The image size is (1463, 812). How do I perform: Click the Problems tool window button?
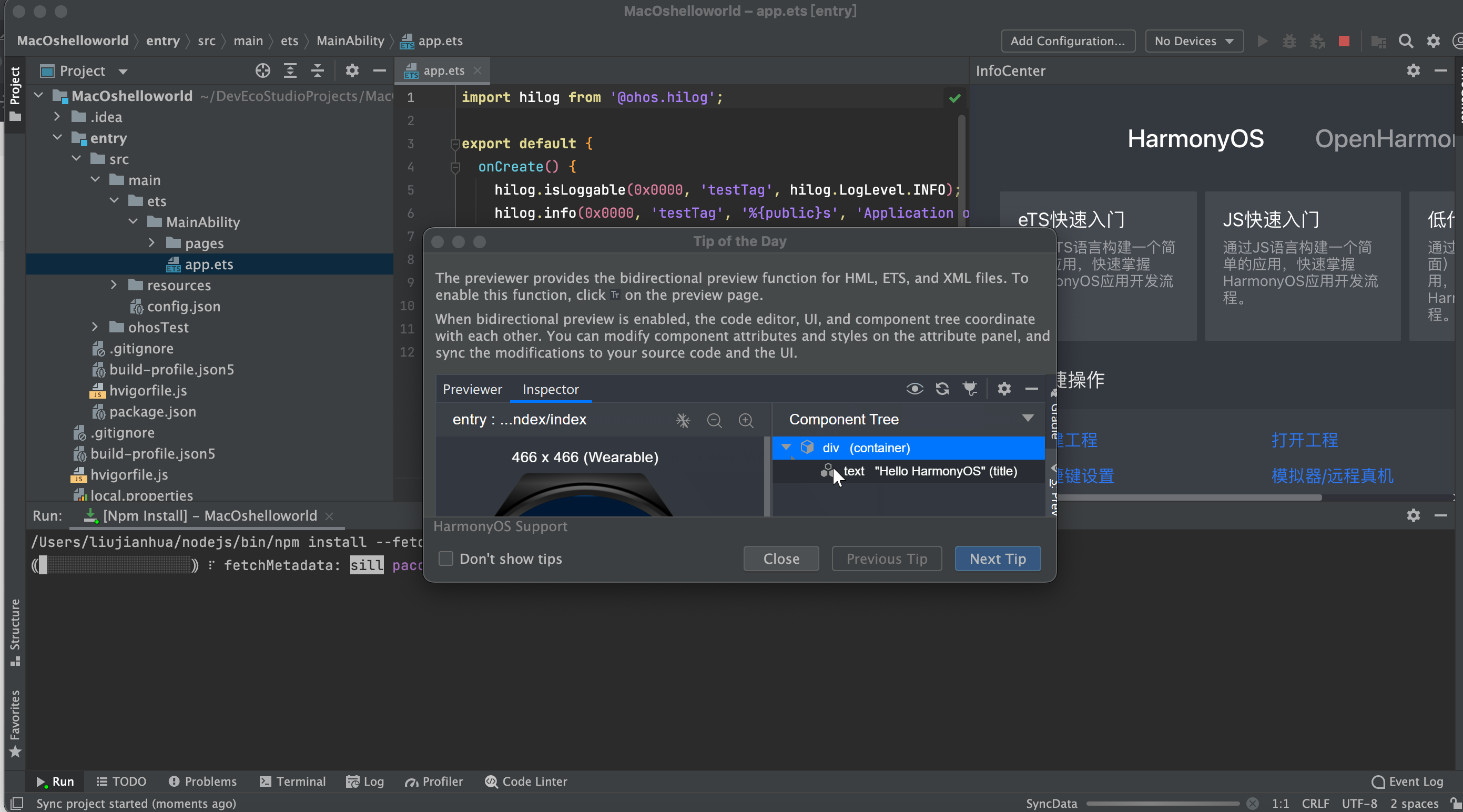[203, 781]
